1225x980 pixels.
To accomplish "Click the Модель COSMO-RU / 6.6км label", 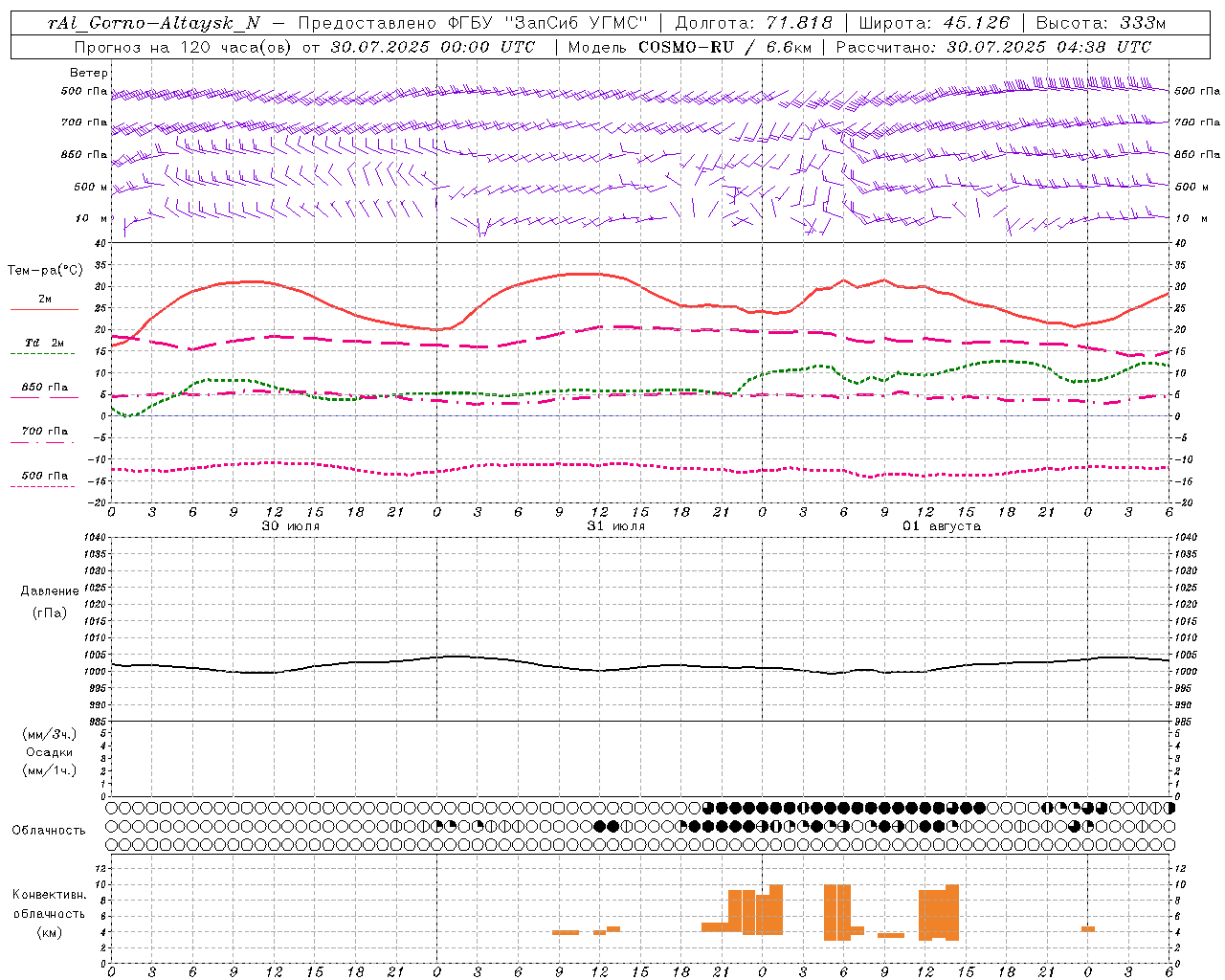I will 689,47.
